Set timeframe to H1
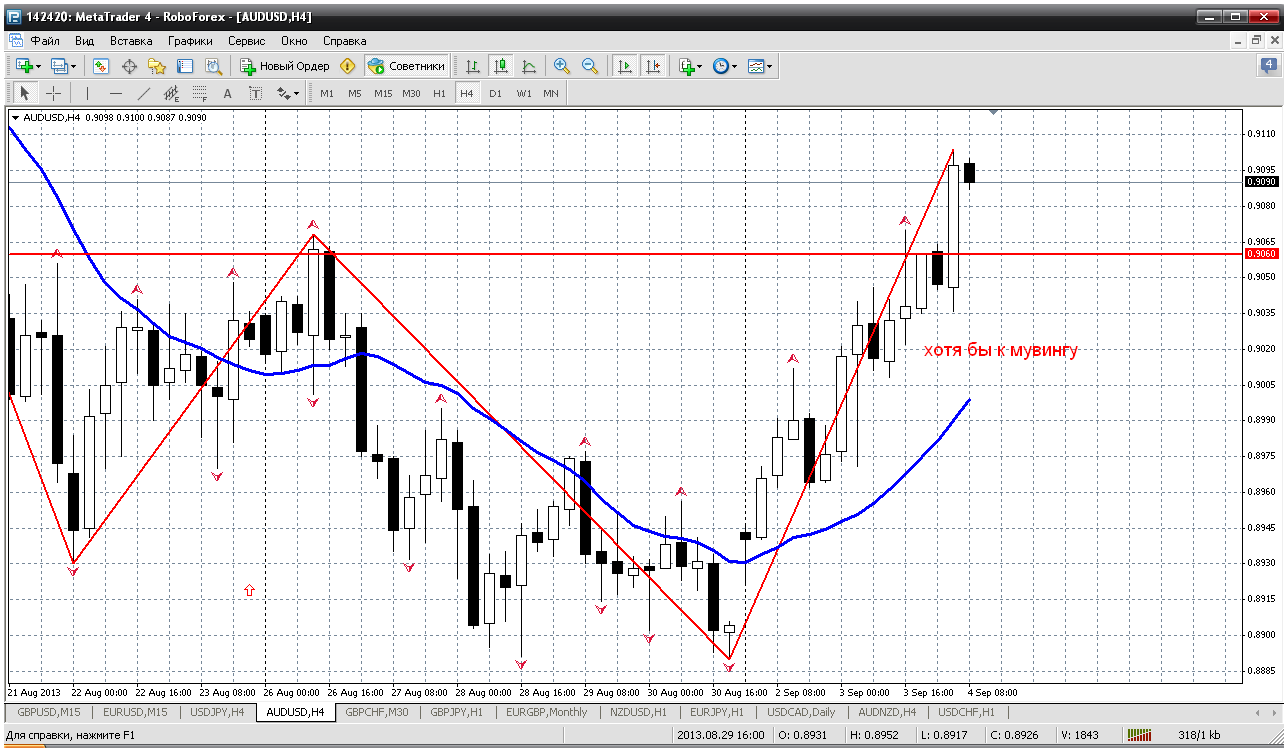This screenshot has width=1288, height=748. [x=439, y=93]
